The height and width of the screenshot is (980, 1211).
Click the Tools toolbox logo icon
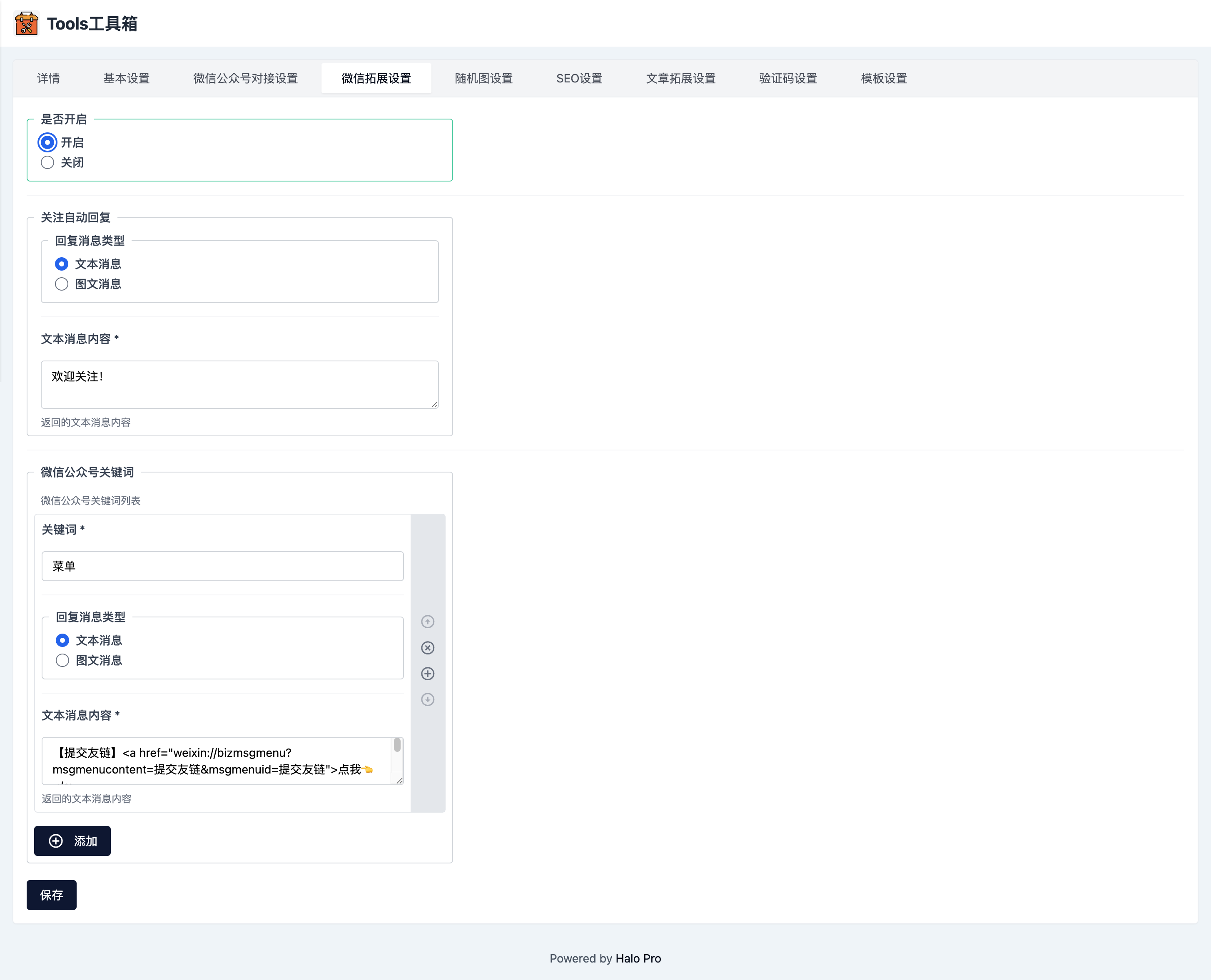(26, 24)
